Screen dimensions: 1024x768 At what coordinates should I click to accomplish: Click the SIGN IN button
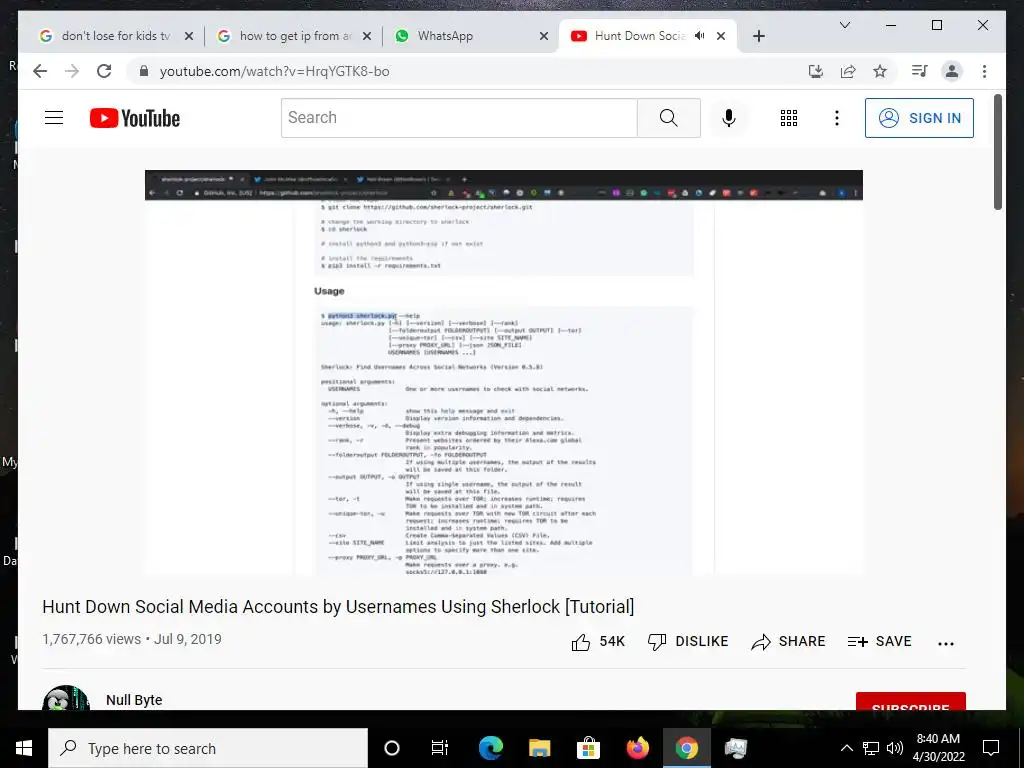click(x=920, y=118)
